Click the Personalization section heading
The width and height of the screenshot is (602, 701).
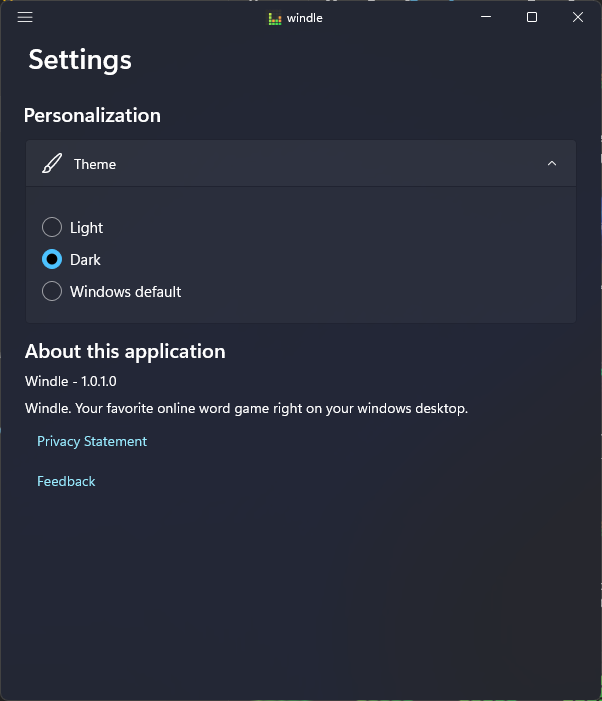click(92, 115)
